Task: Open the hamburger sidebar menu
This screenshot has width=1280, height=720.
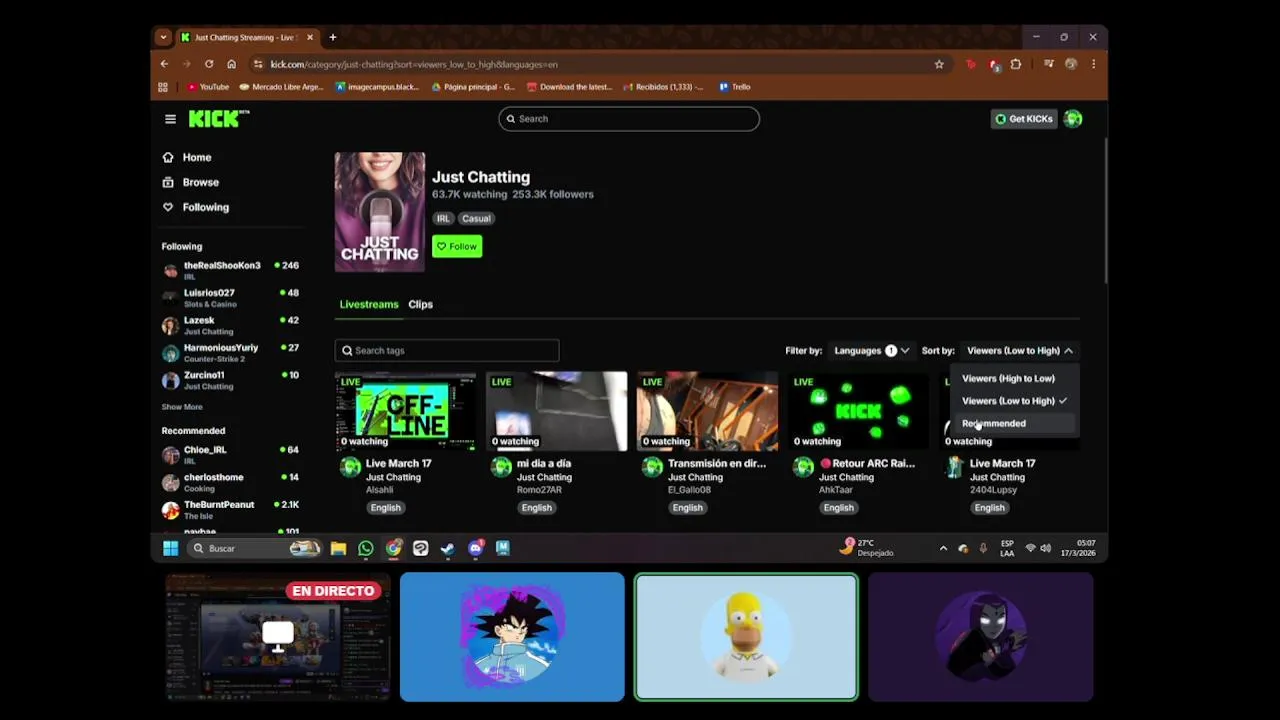Action: (170, 119)
